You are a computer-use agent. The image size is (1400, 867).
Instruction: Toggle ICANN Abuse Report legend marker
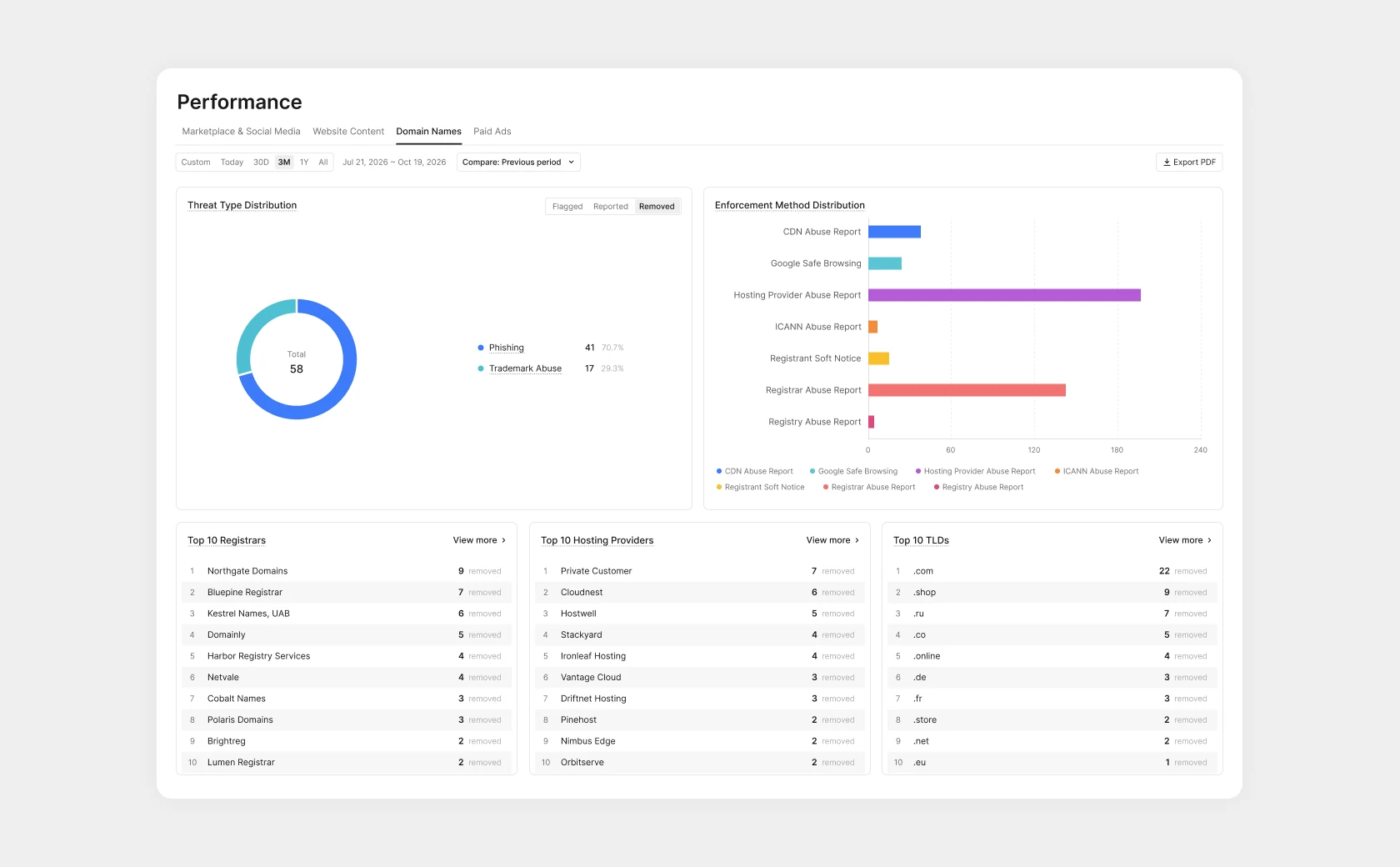(x=1057, y=471)
